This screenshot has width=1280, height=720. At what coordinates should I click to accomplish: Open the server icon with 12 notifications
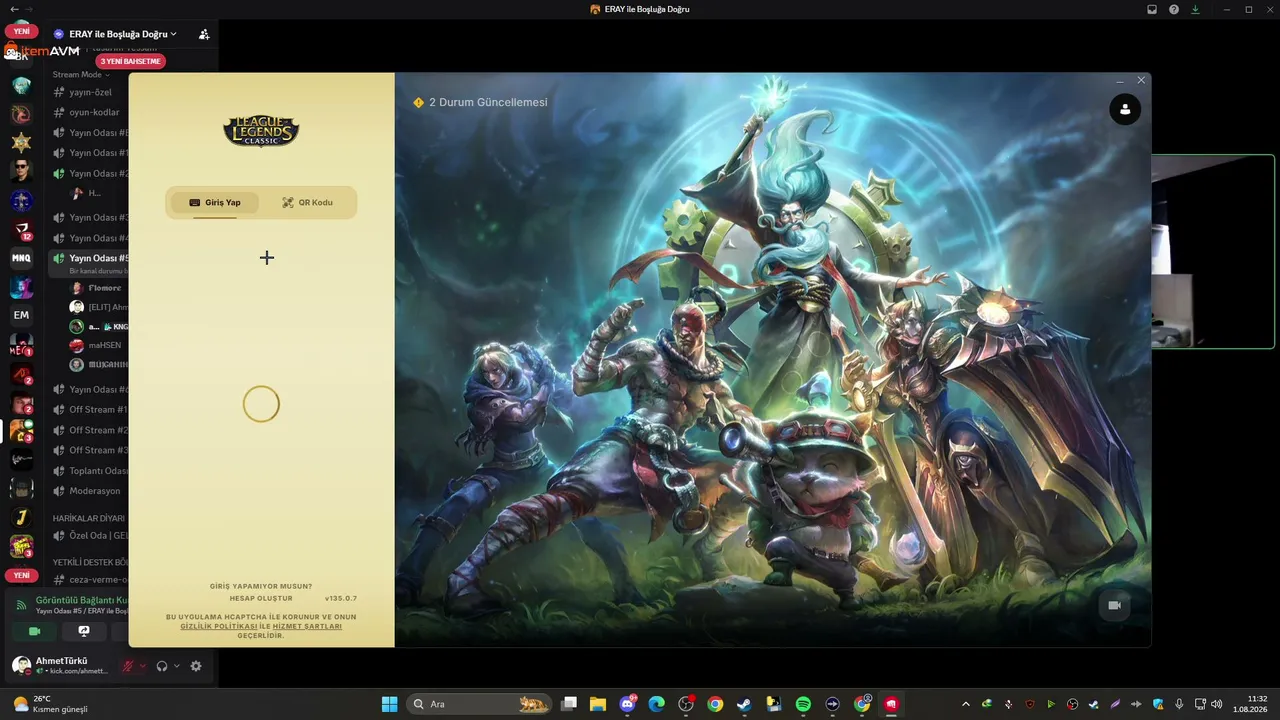pyautogui.click(x=21, y=229)
